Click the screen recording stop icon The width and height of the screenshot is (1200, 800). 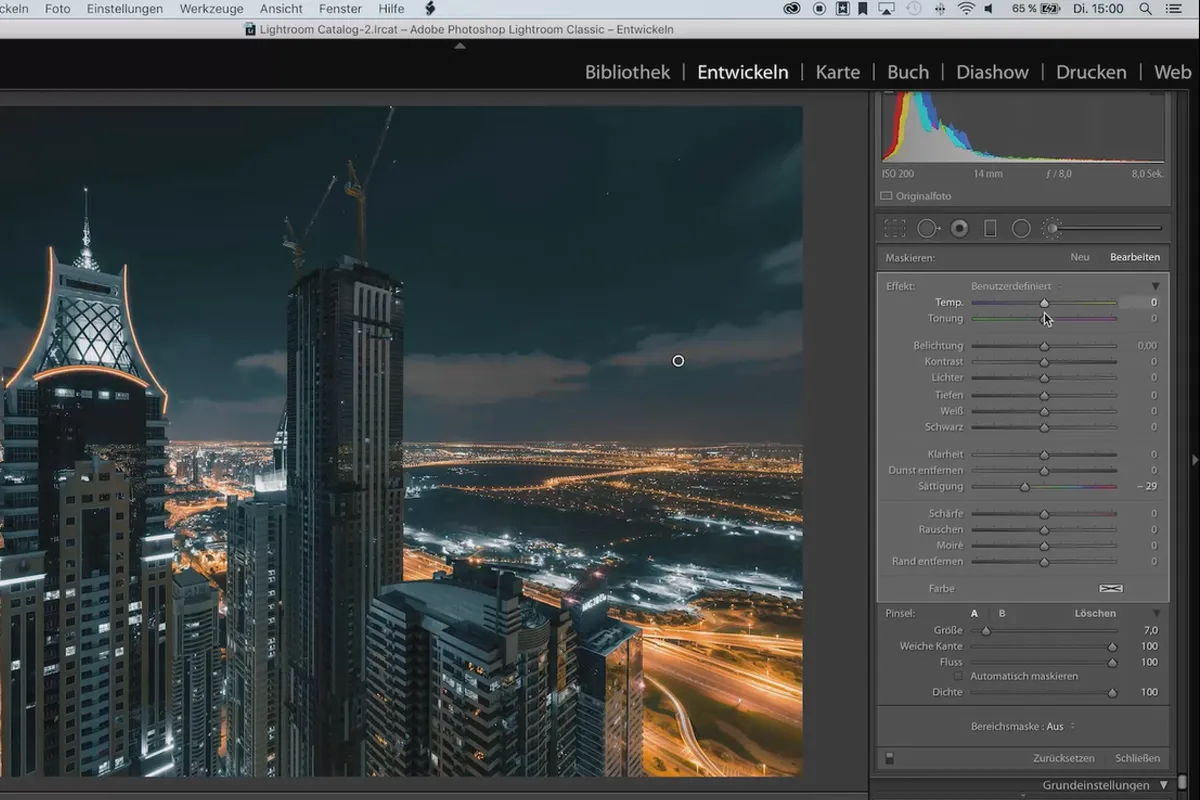(819, 9)
